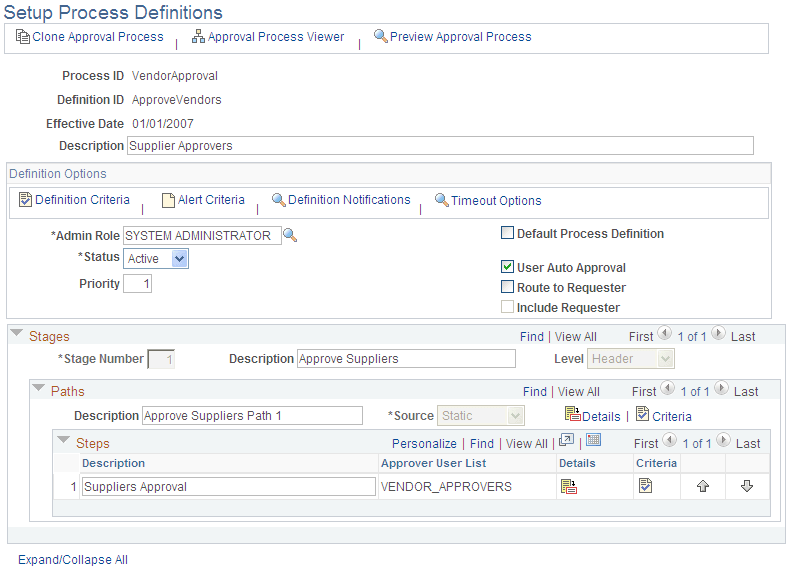Screen dimensions: 790x570
Task: Open Definition Criteria link
Action: 82,200
